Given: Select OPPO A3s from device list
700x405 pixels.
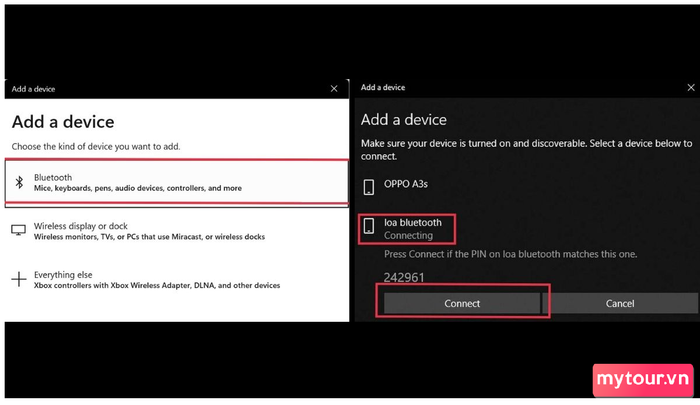Looking at the screenshot, I should tap(527, 187).
